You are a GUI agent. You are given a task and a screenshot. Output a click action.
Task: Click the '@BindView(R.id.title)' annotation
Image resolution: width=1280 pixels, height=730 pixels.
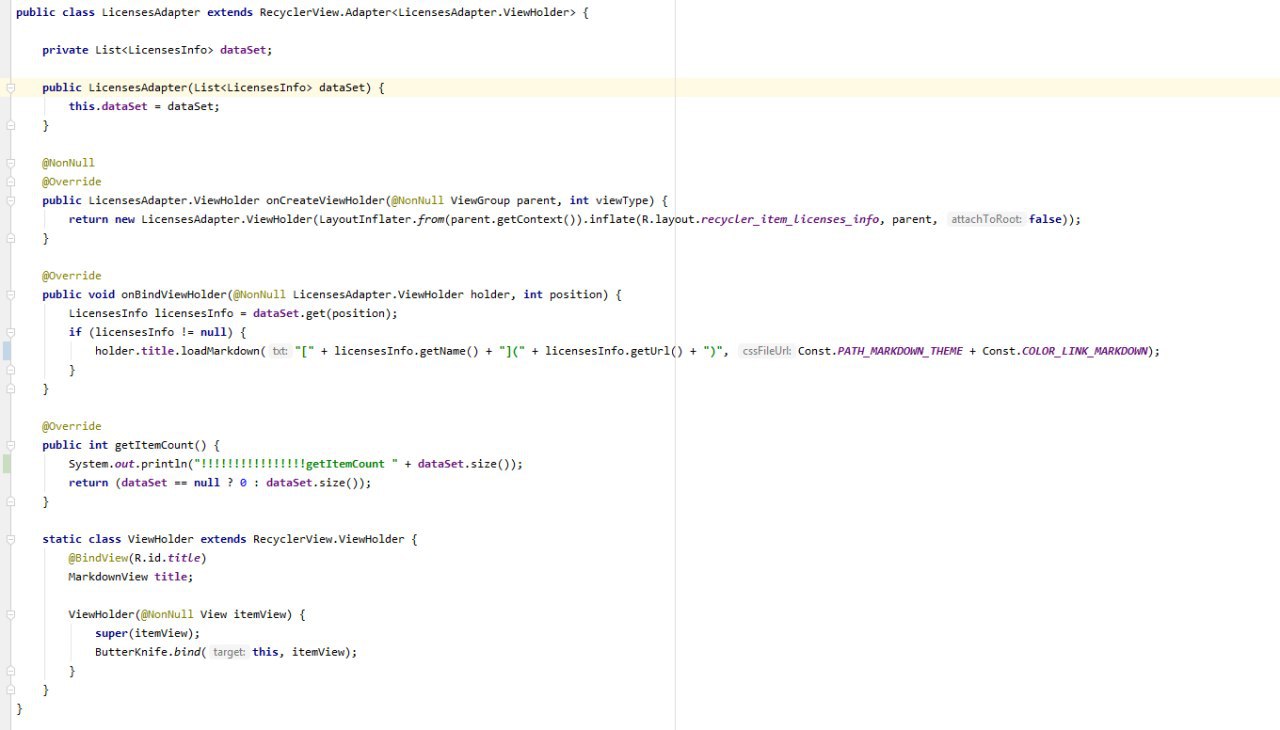(137, 558)
